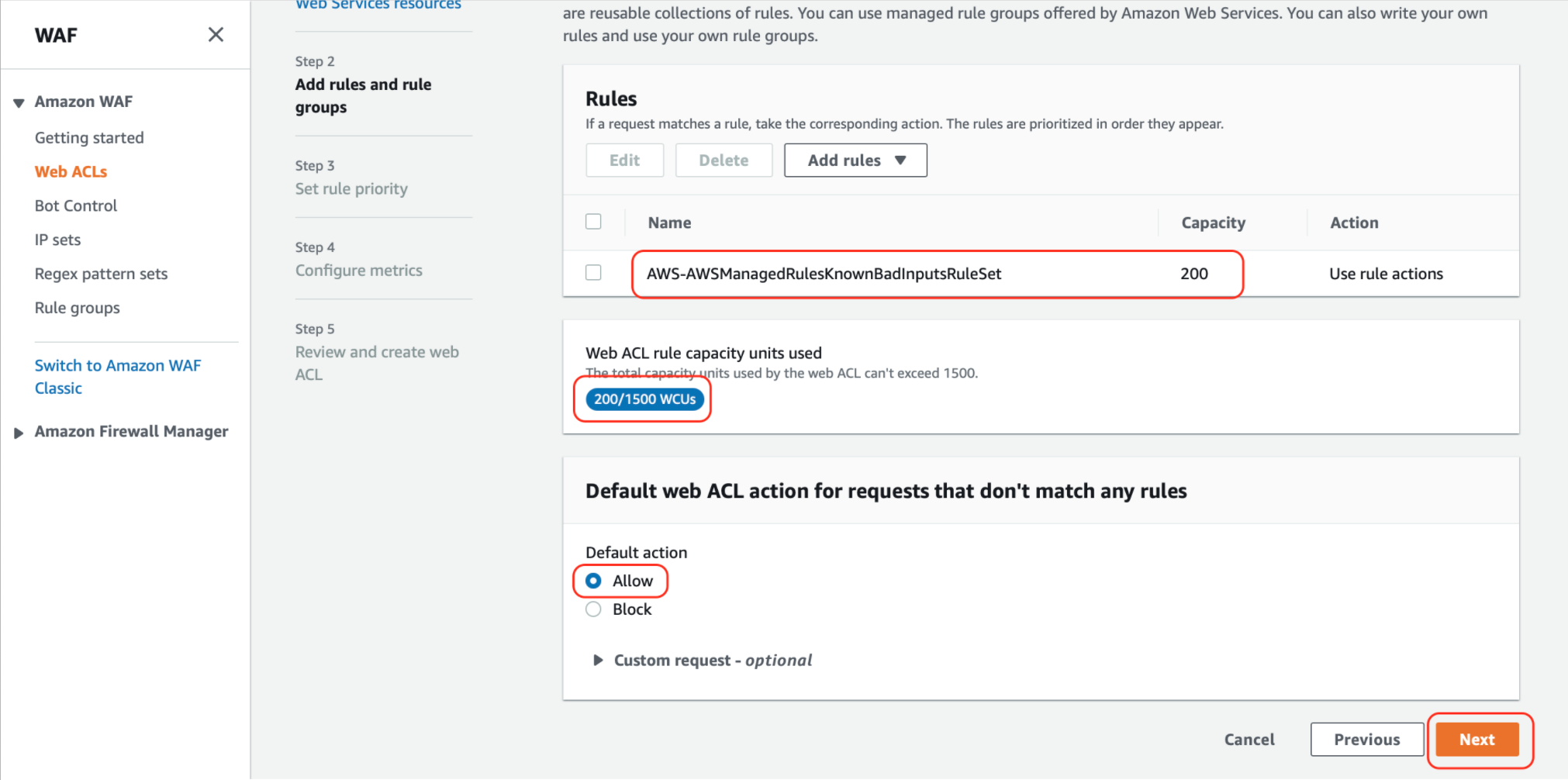Click the Name column header

pyautogui.click(x=670, y=223)
